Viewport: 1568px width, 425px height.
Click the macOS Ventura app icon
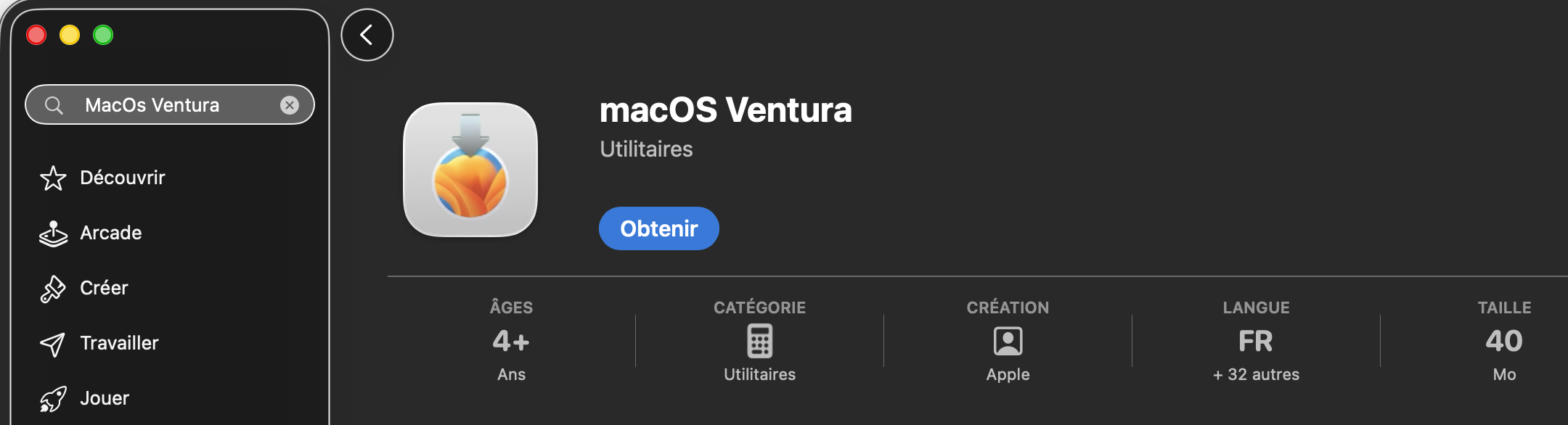pos(470,170)
